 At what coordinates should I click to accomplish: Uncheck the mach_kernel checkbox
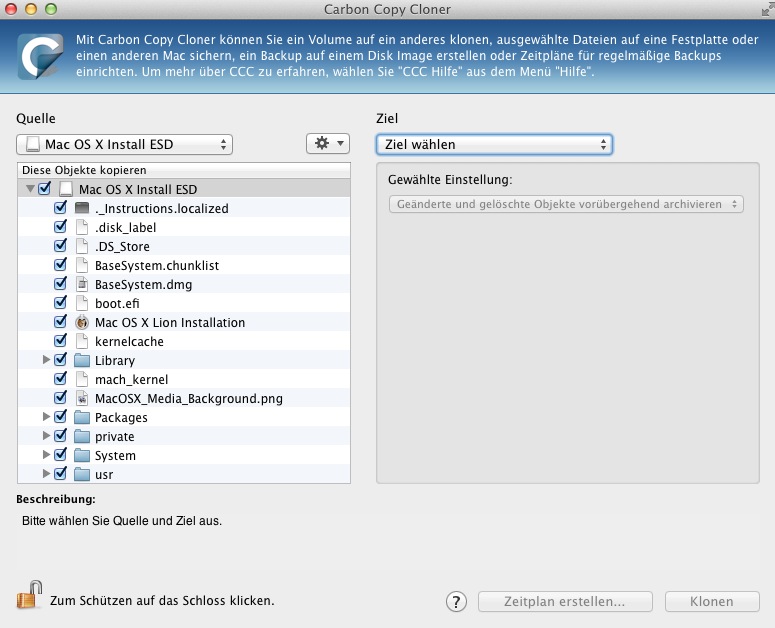click(x=61, y=380)
